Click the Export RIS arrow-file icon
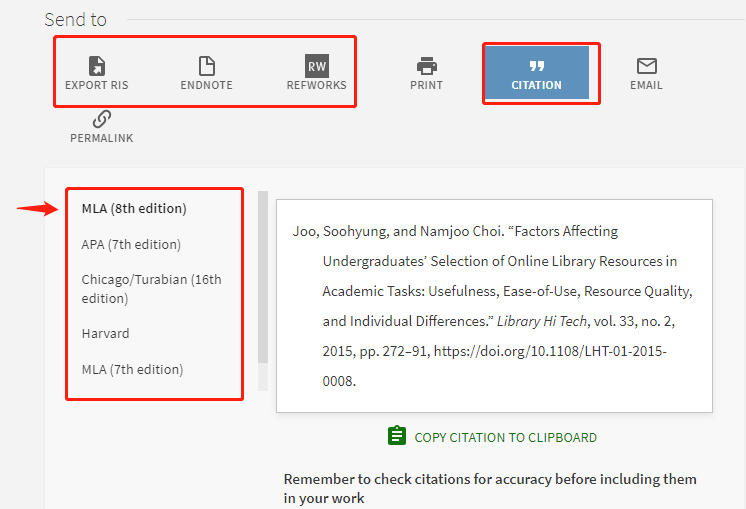The image size is (746, 509). 97,66
